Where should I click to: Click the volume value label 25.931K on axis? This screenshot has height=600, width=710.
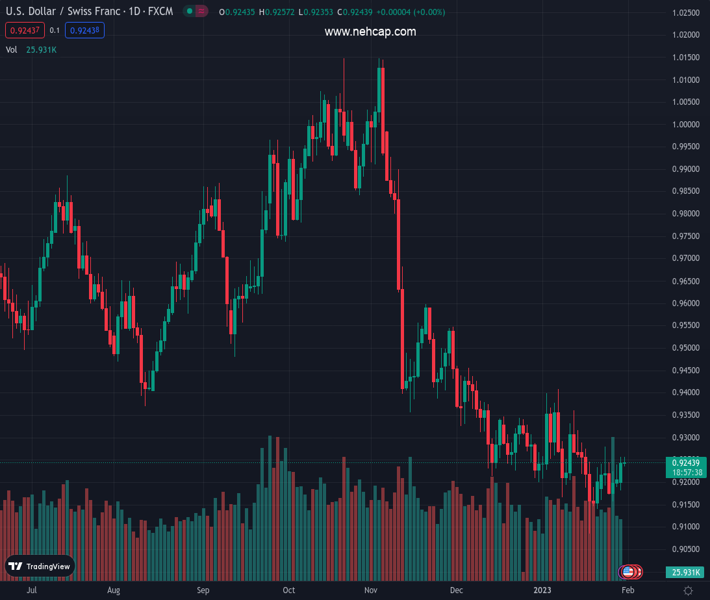click(x=684, y=572)
